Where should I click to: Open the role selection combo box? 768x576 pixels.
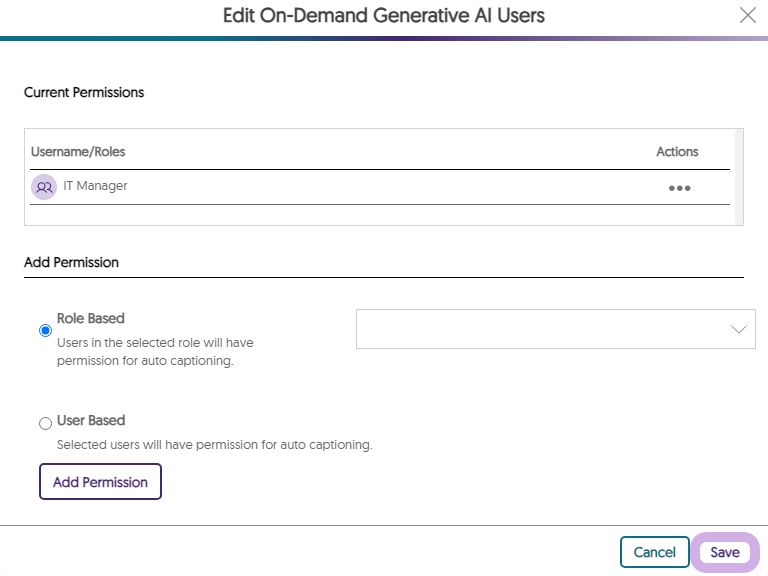pyautogui.click(x=555, y=329)
